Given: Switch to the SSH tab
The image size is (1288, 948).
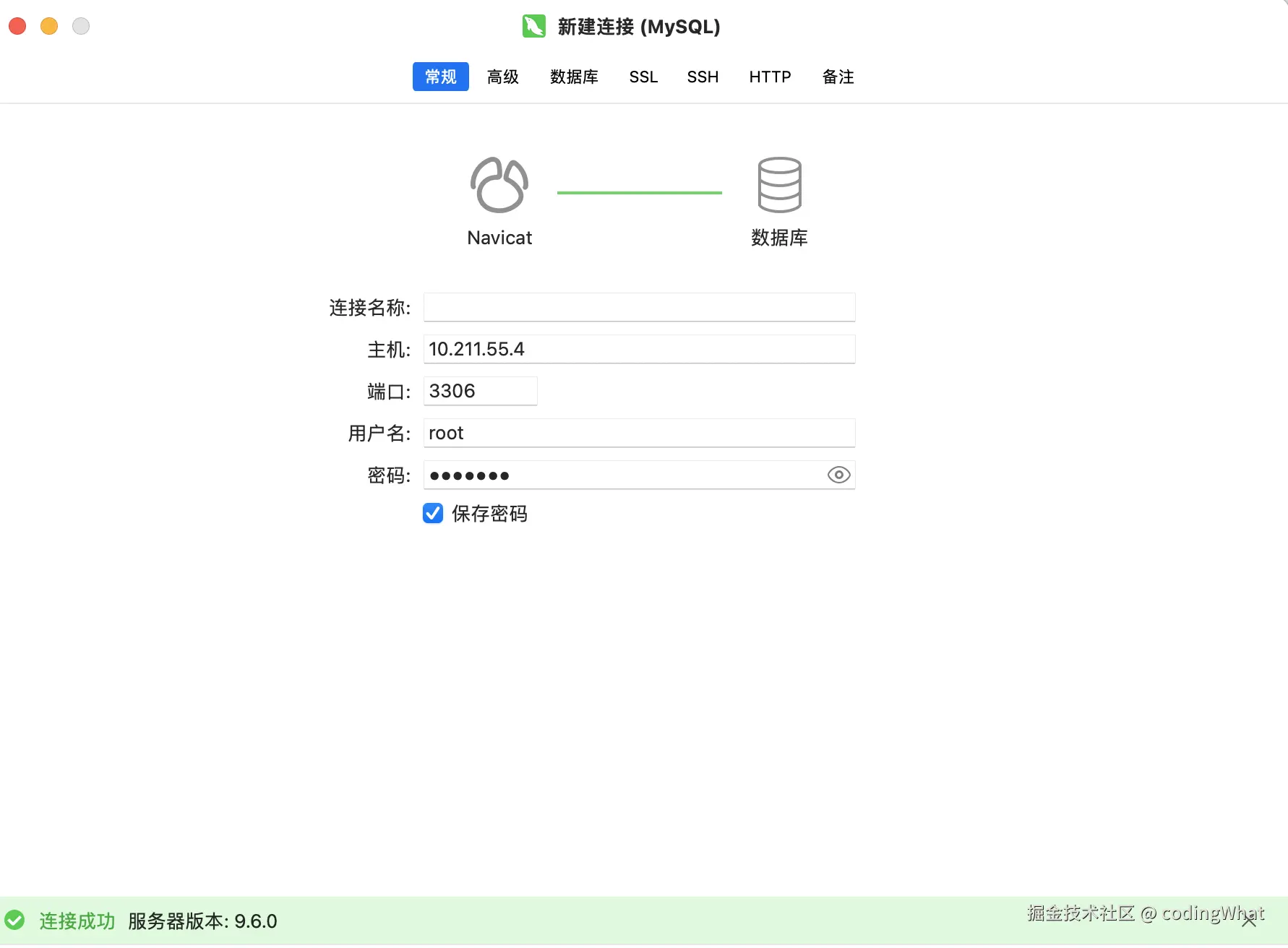Looking at the screenshot, I should tap(703, 77).
